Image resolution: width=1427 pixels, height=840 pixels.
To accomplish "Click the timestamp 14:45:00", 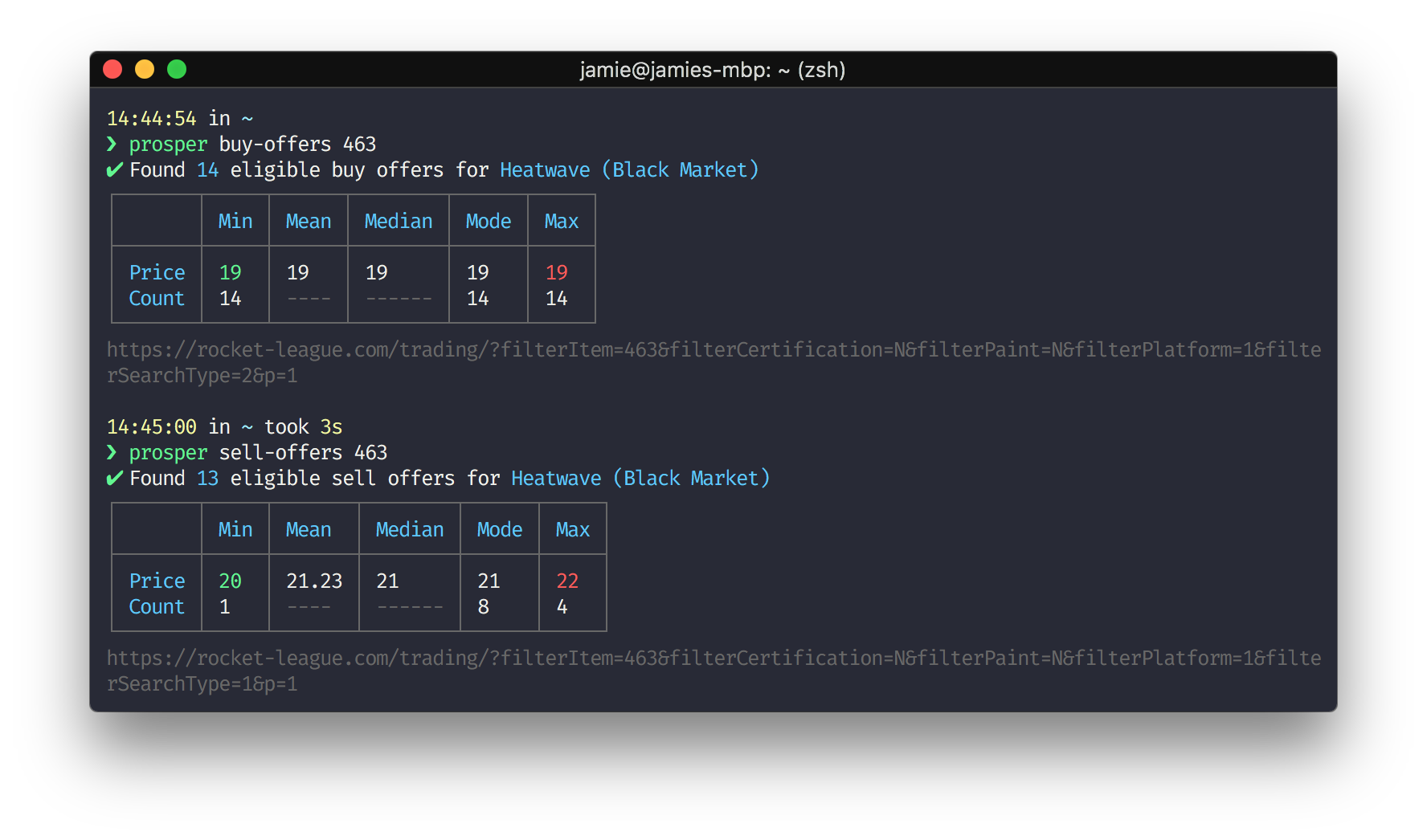I will [x=152, y=426].
